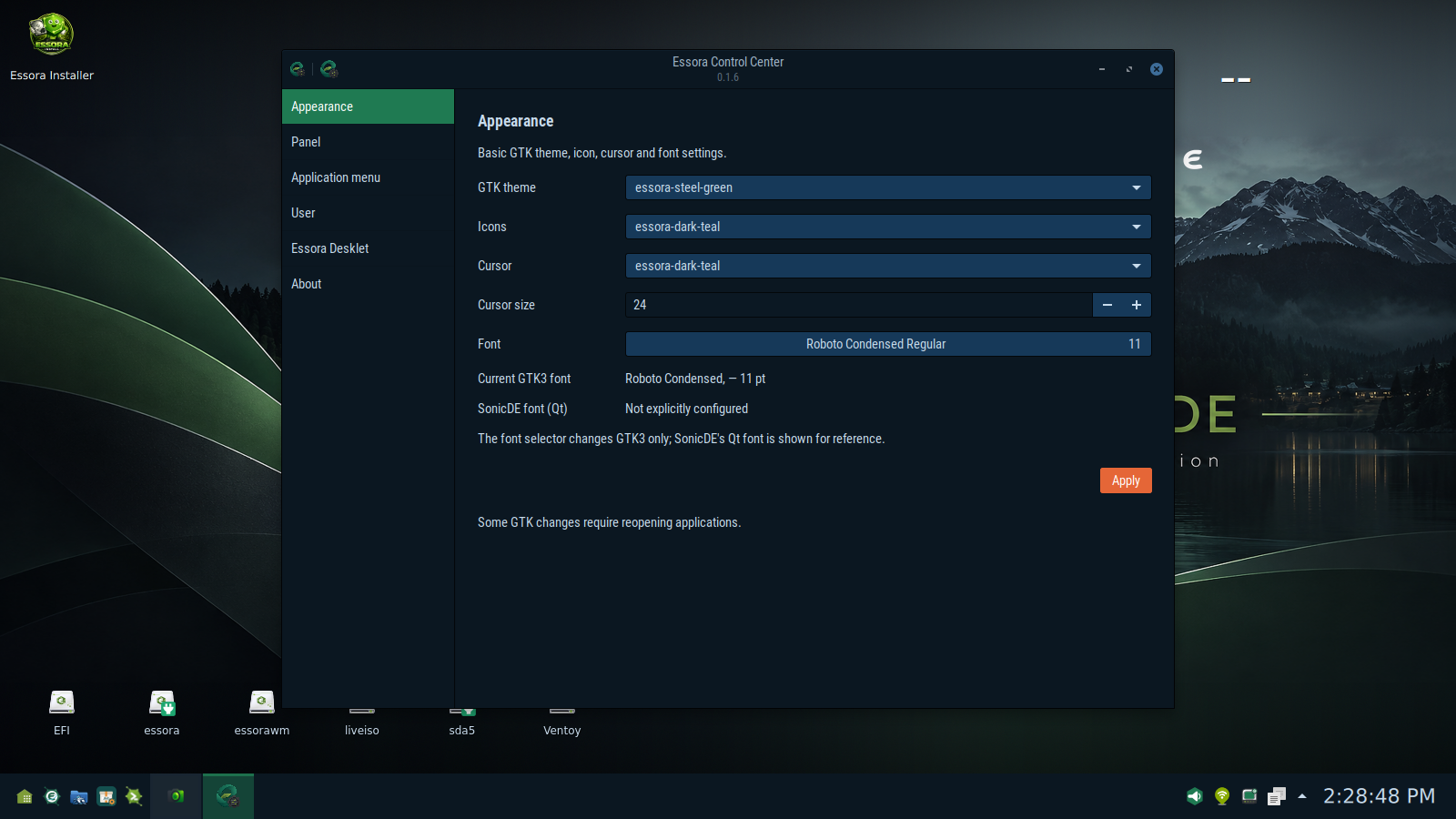
Task: Open the Essora Desklet section
Action: (368, 248)
